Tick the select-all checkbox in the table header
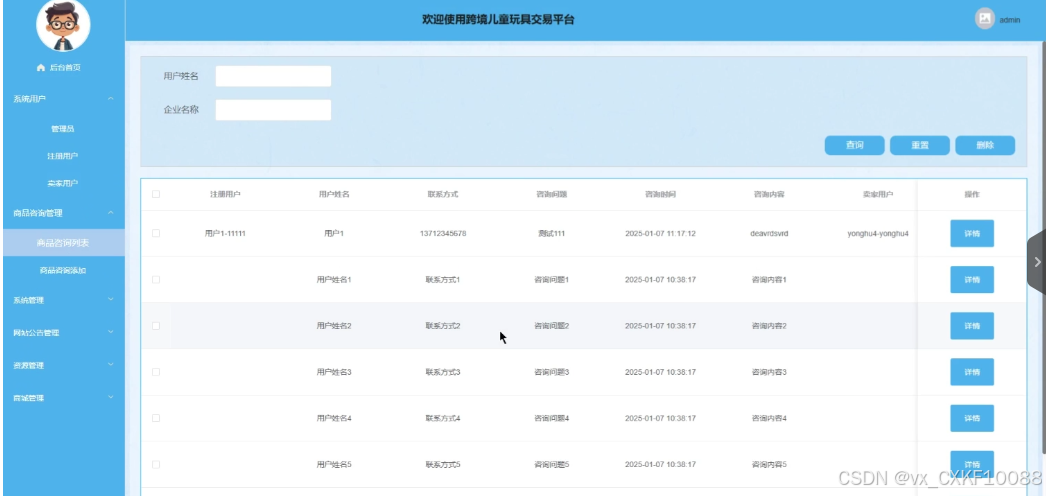The image size is (1046, 496). tap(156, 194)
